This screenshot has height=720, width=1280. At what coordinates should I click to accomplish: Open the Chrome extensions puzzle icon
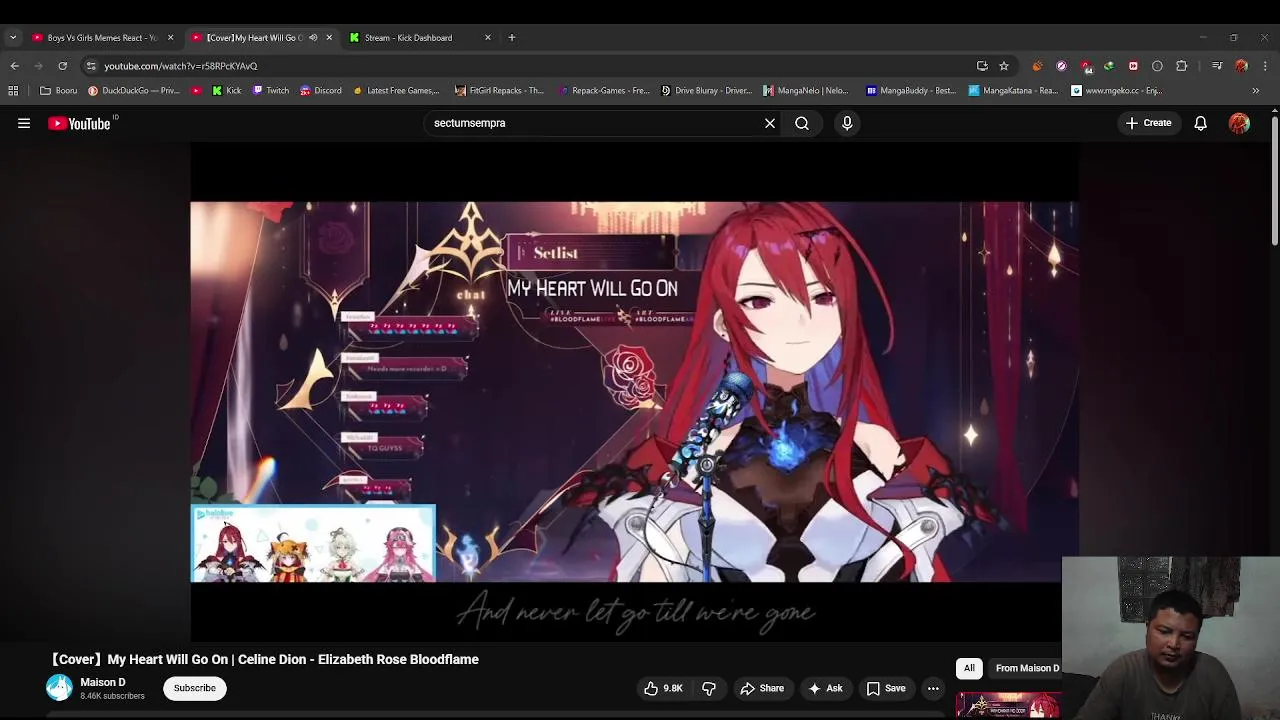pyautogui.click(x=1181, y=66)
